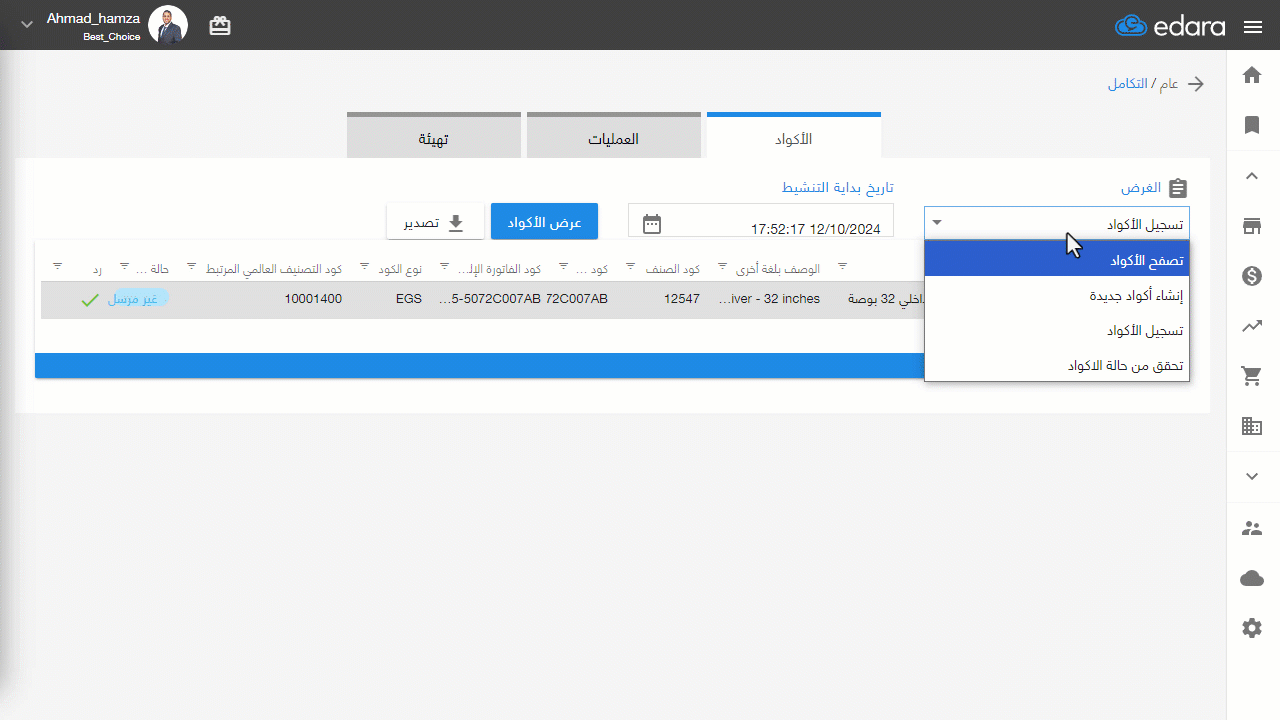This screenshot has height=720, width=1280.
Task: Collapse sidebar section with up chevron
Action: pos(1252,176)
